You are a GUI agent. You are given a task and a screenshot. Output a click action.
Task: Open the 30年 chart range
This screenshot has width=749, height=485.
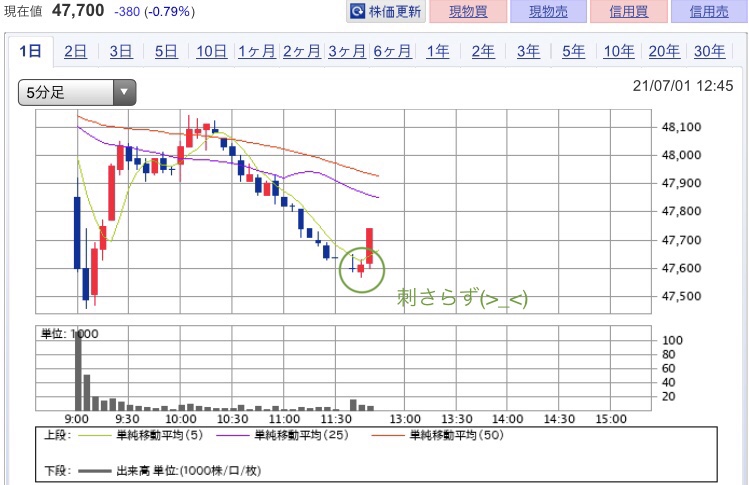tap(709, 51)
